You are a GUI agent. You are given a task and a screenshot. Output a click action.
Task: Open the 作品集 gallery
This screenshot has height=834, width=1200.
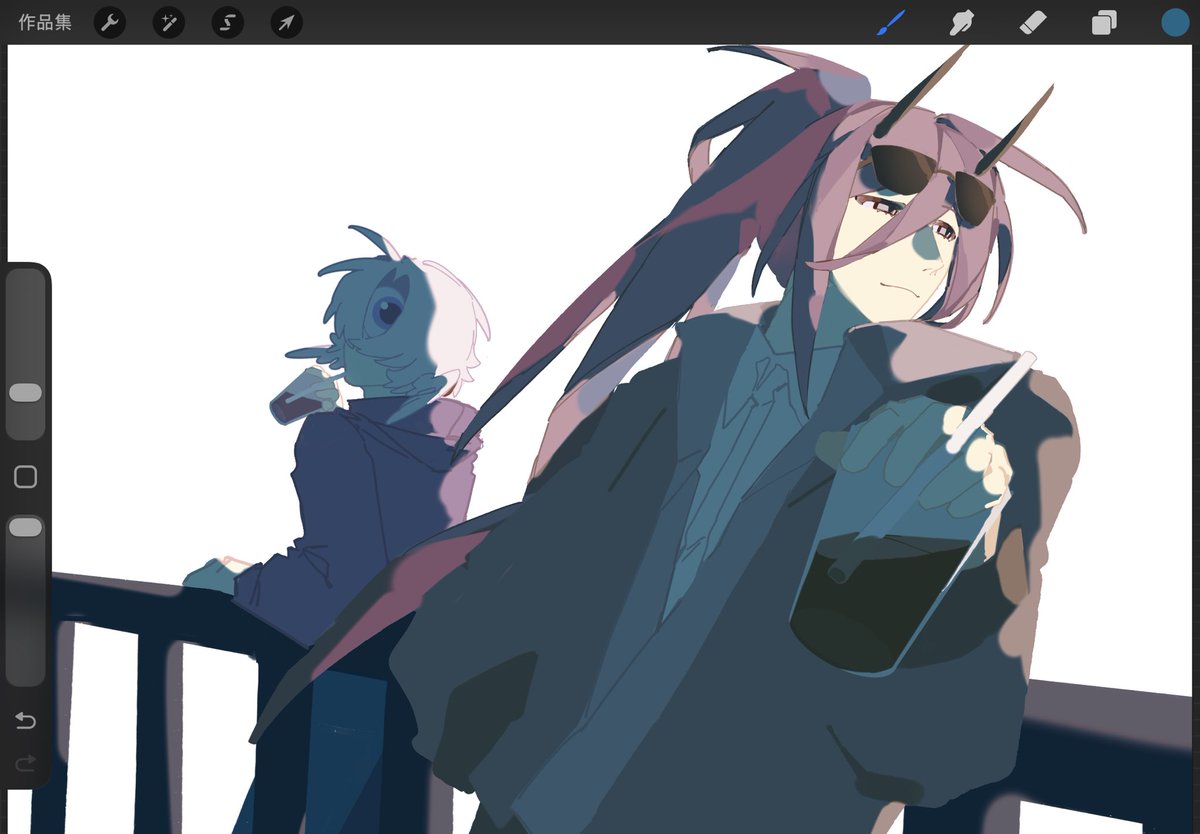(45, 22)
